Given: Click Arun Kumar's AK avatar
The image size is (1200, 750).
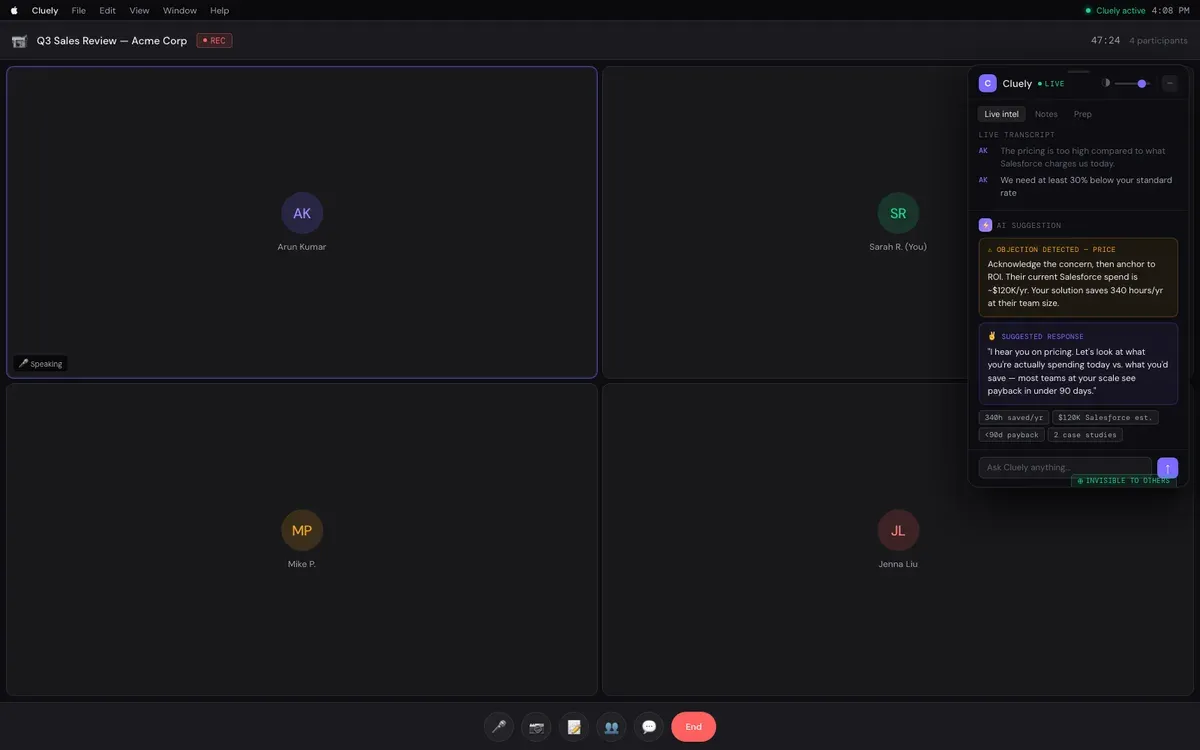Looking at the screenshot, I should pyautogui.click(x=302, y=213).
